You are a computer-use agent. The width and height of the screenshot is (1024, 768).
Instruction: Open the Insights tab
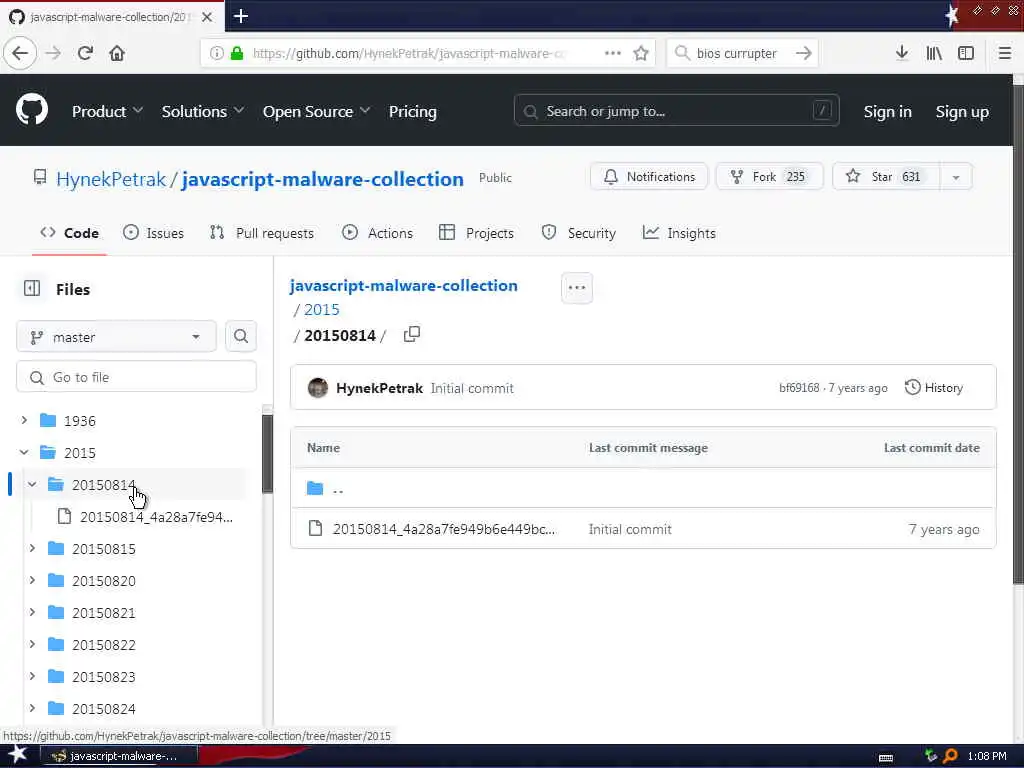(x=679, y=233)
